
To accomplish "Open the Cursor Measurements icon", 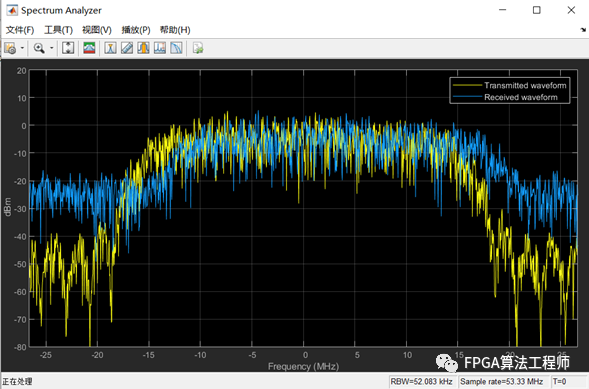I will 110,48.
